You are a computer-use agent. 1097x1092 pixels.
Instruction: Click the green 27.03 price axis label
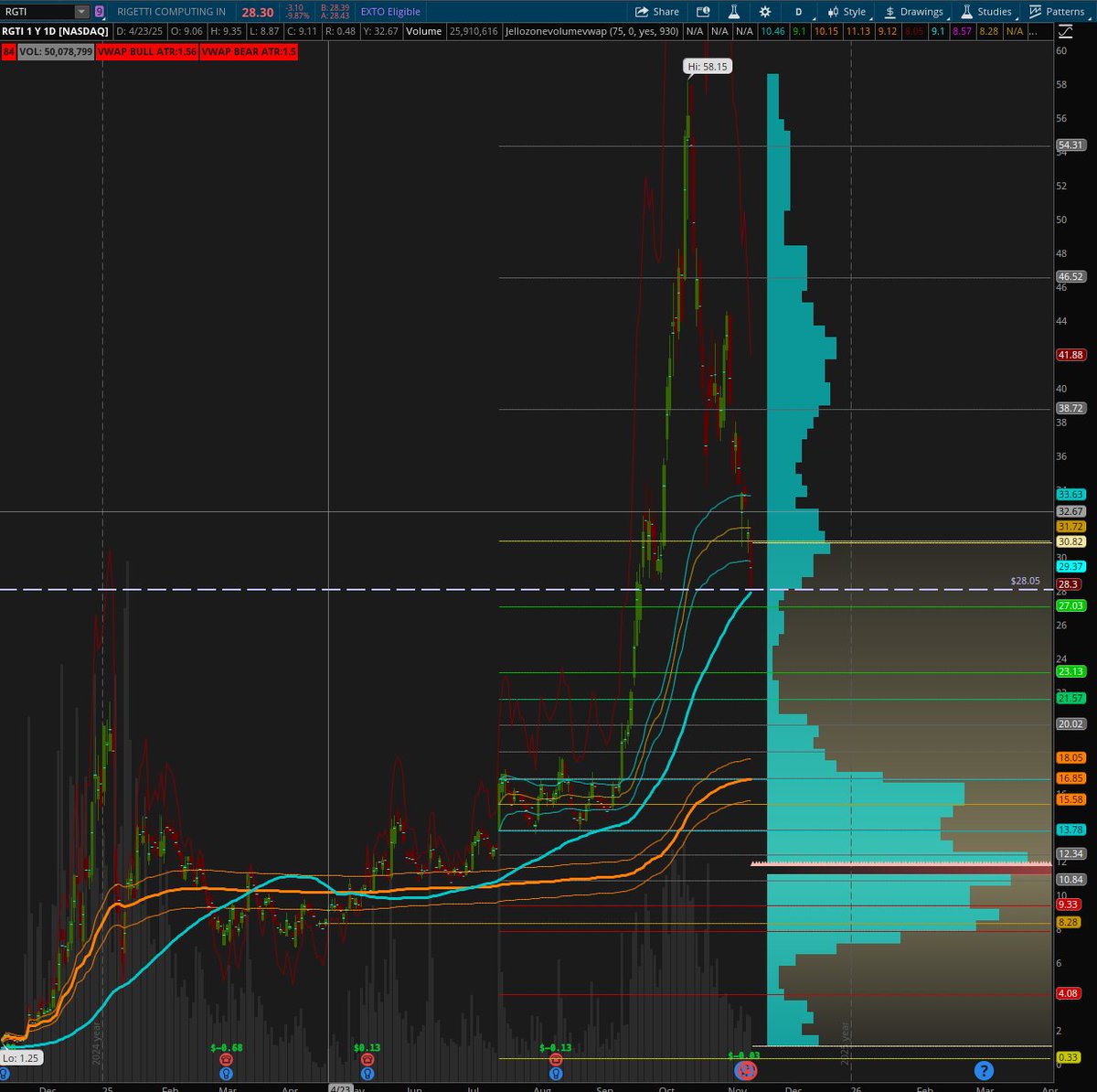tap(1070, 606)
